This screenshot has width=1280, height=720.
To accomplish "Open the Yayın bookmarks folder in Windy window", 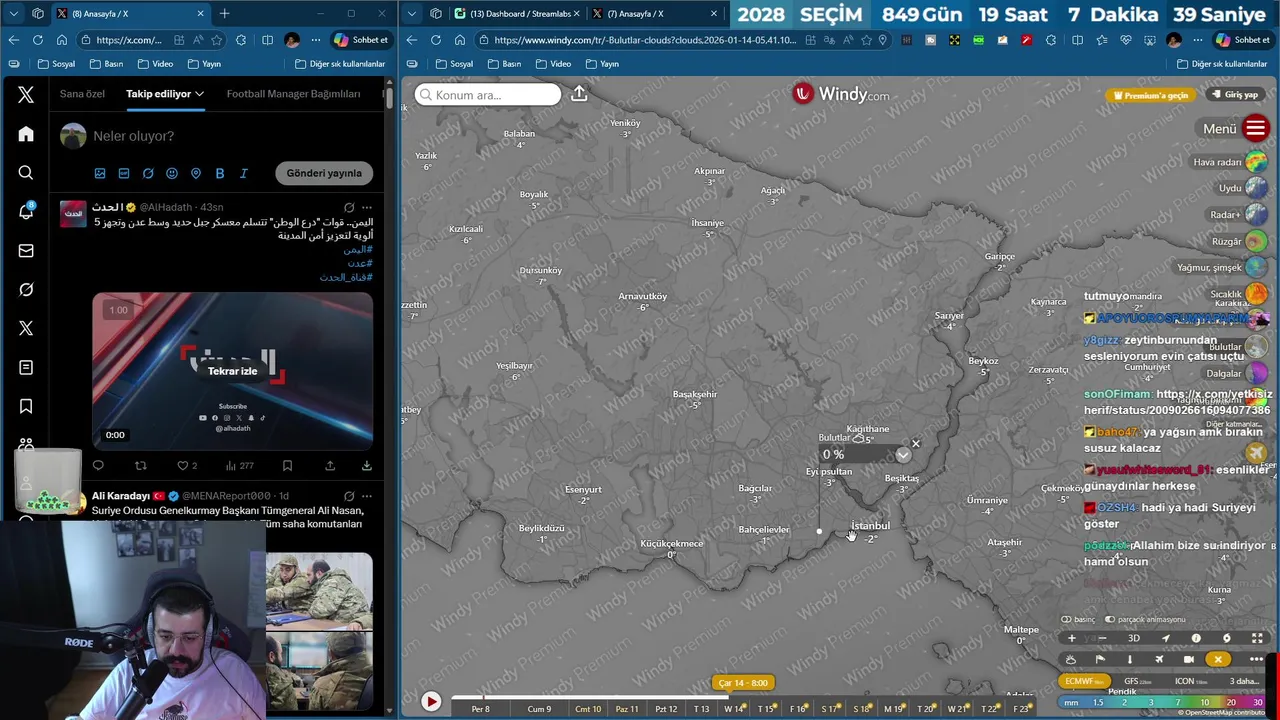I will click(602, 63).
